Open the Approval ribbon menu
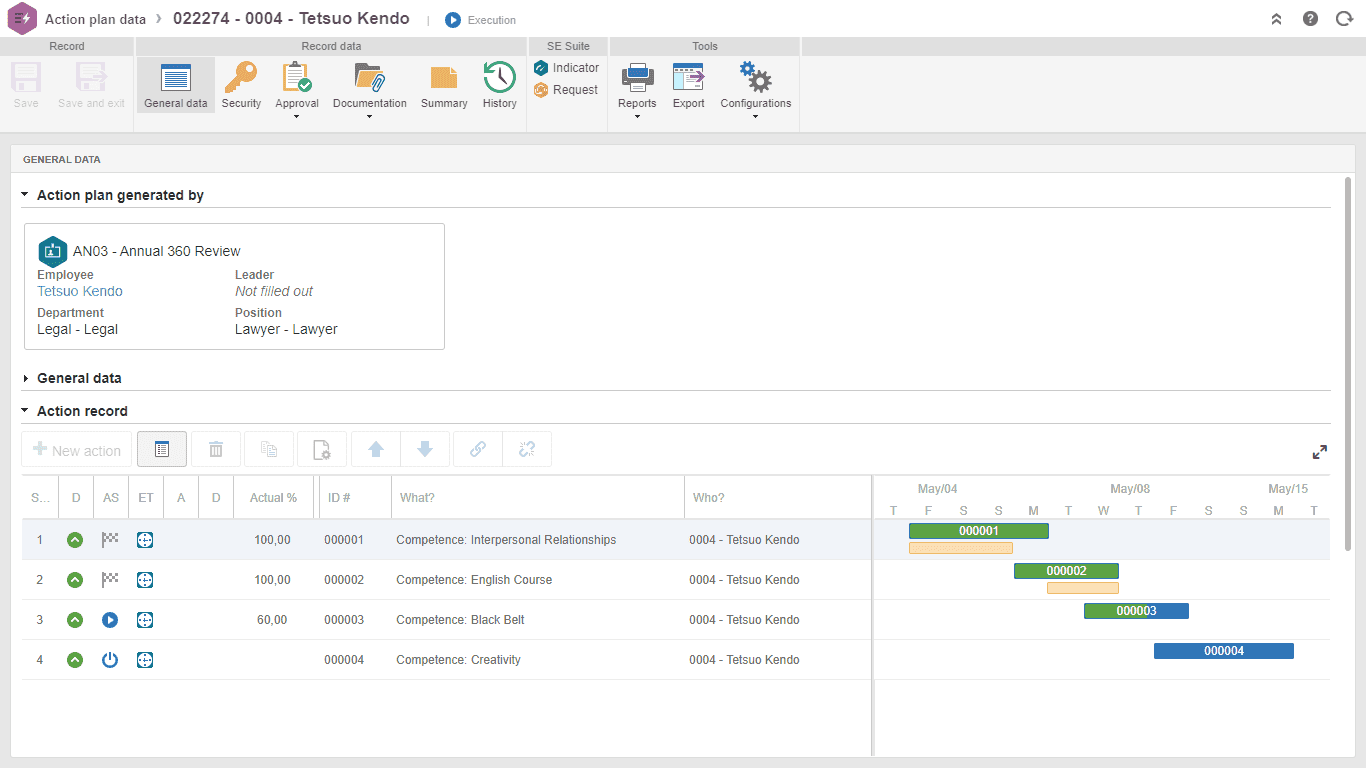This screenshot has height=768, width=1366. coord(297,90)
